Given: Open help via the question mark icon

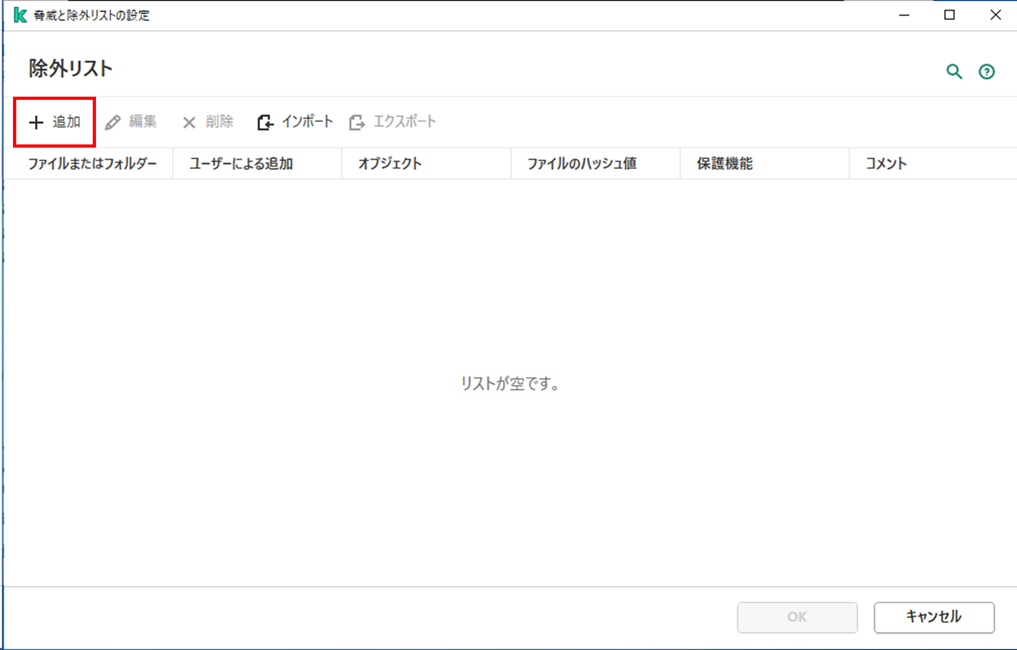Looking at the screenshot, I should [x=986, y=71].
